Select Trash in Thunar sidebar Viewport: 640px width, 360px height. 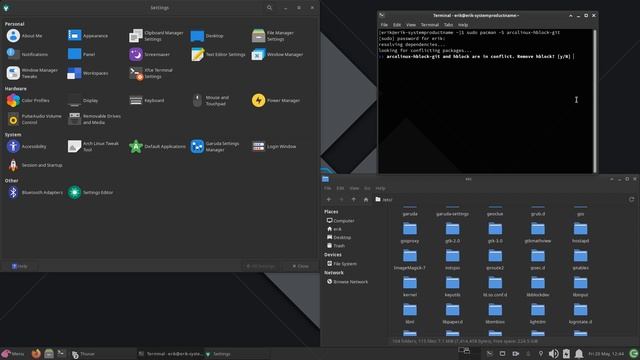(x=336, y=246)
